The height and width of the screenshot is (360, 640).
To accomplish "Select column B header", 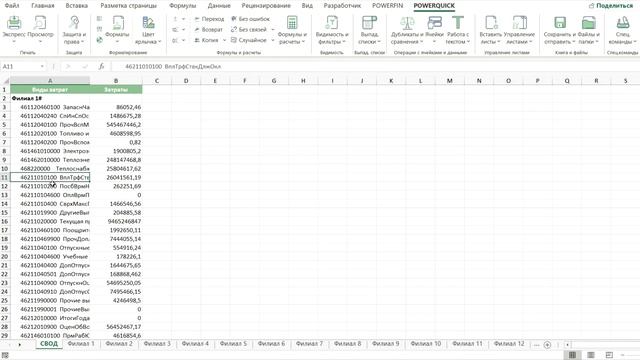I will point(116,81).
